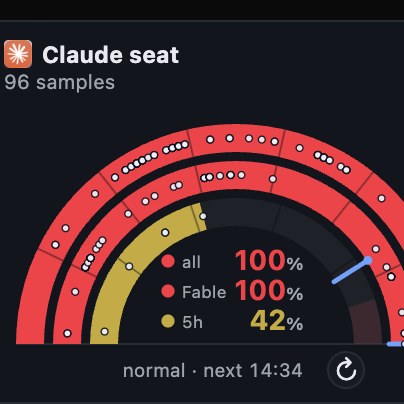Click the '96 samples' text

tap(60, 82)
